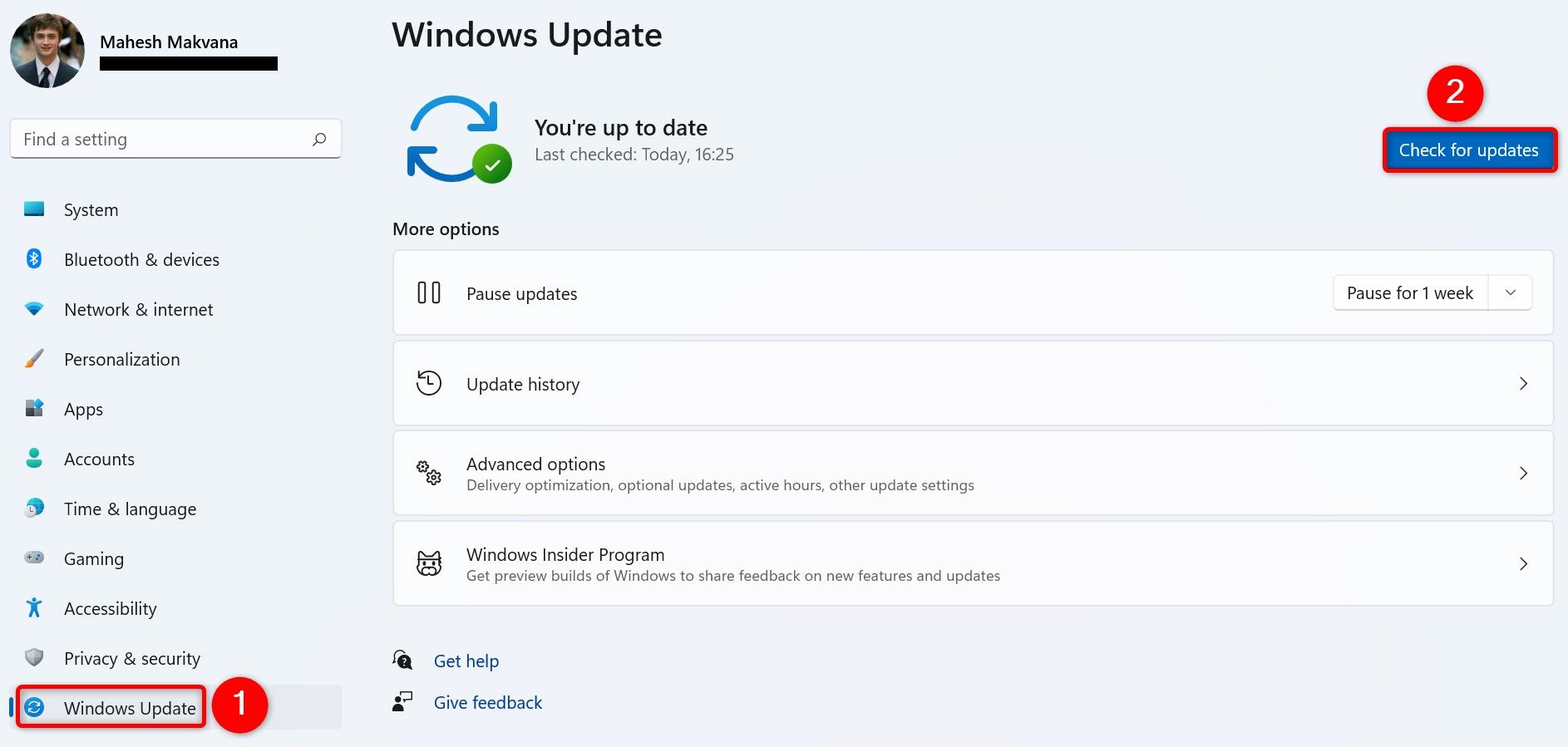This screenshot has height=747, width=1568.
Task: Click the Windows Insider Program title
Action: tap(565, 554)
